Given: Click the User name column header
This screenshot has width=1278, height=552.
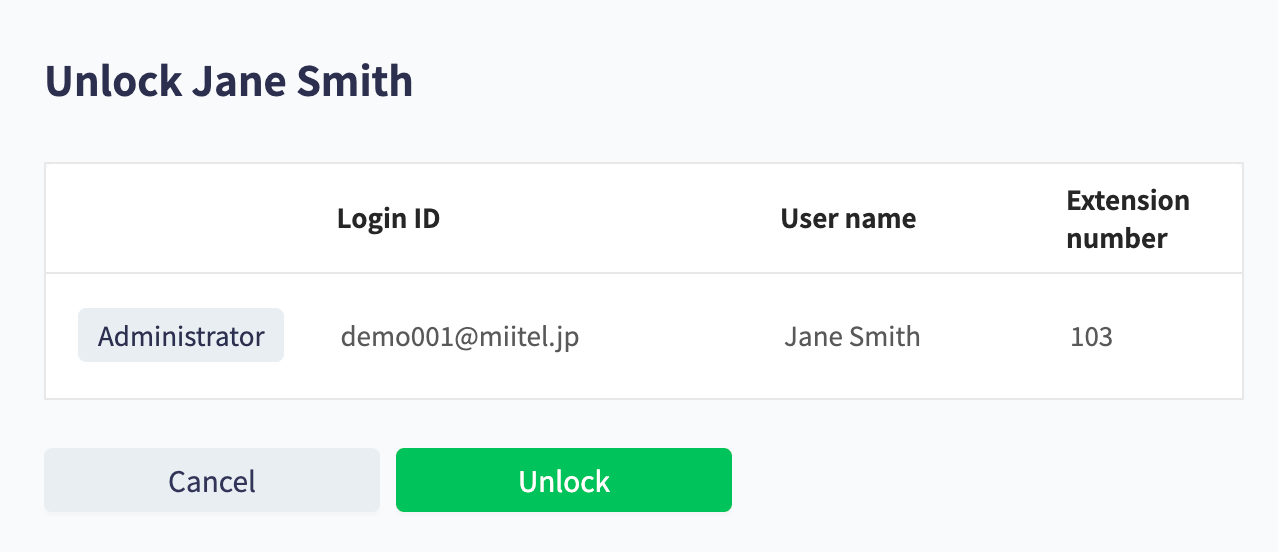Looking at the screenshot, I should point(848,218).
